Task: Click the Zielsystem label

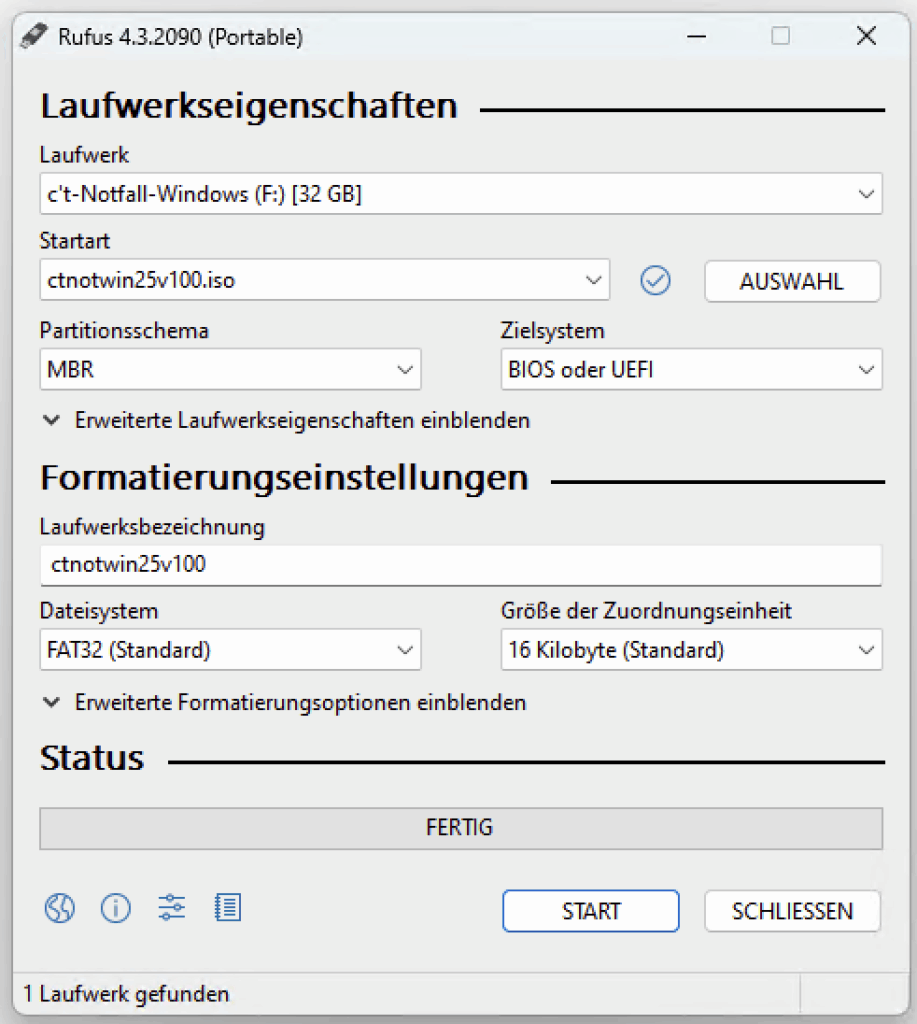Action: (x=553, y=330)
